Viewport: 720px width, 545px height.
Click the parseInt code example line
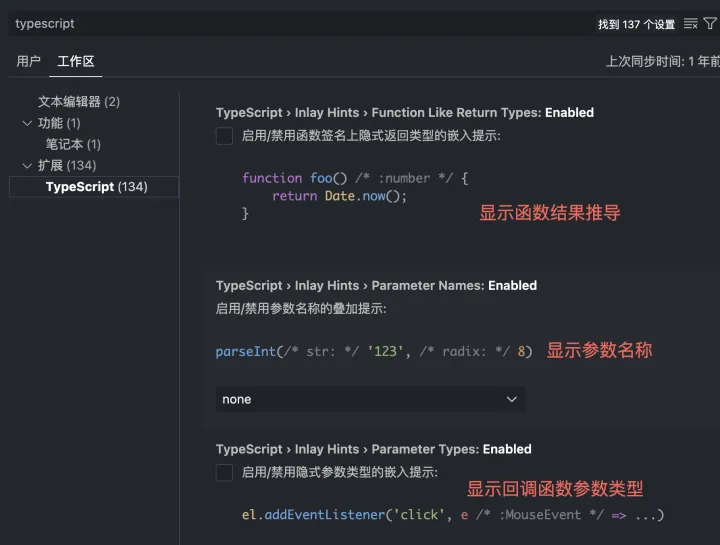tap(374, 352)
